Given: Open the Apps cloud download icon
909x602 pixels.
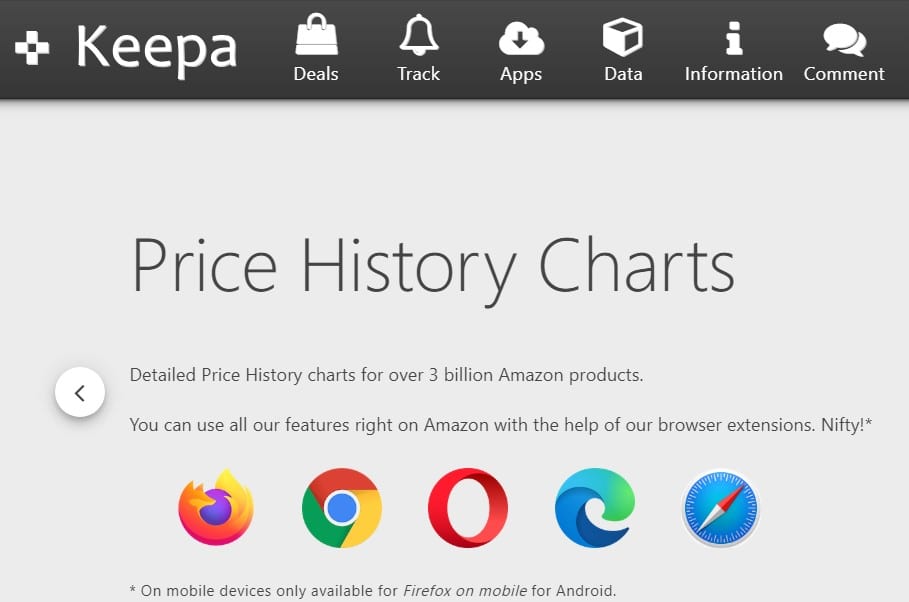Looking at the screenshot, I should 521,38.
